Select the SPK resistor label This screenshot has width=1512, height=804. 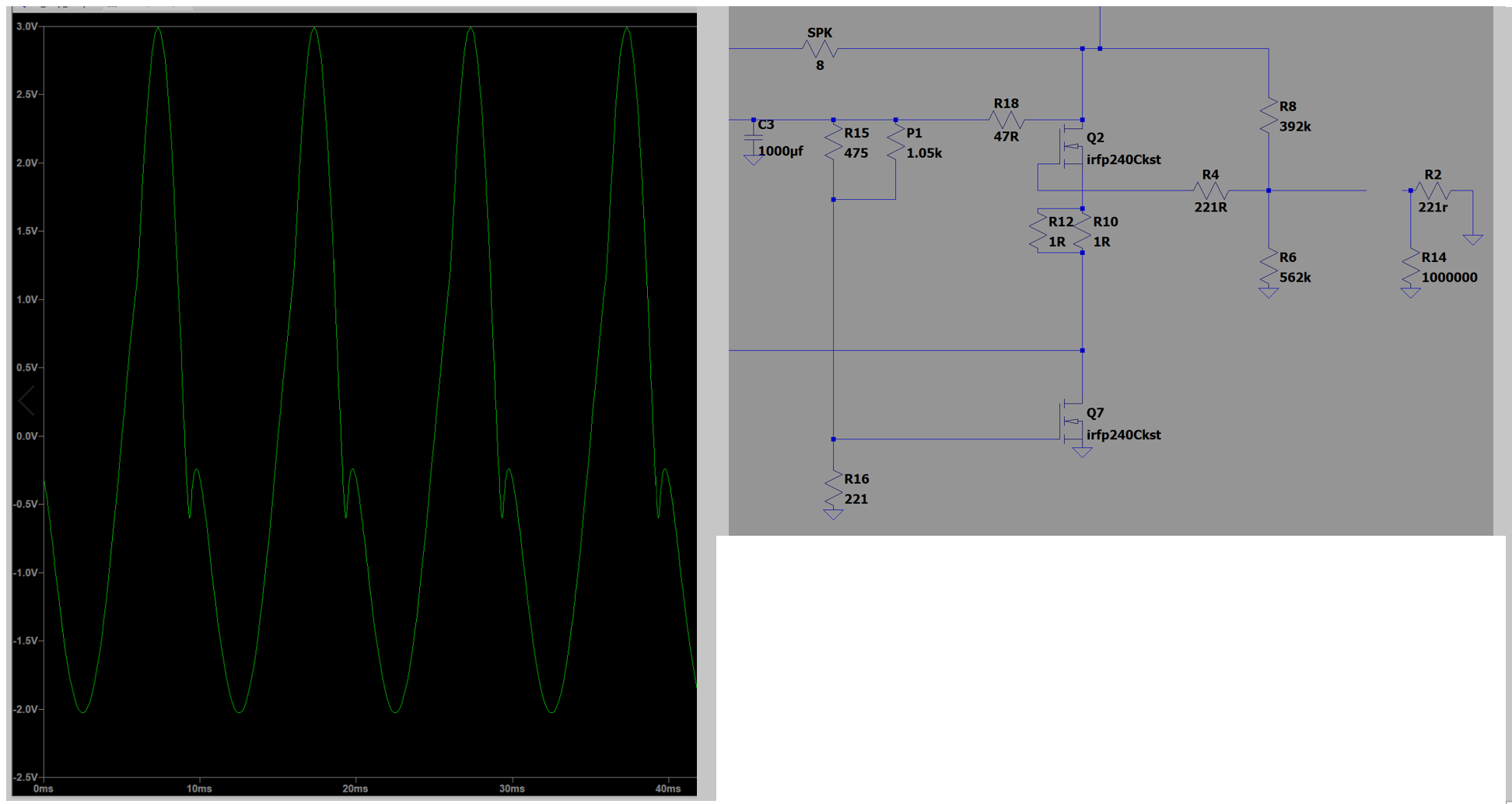pos(820,33)
